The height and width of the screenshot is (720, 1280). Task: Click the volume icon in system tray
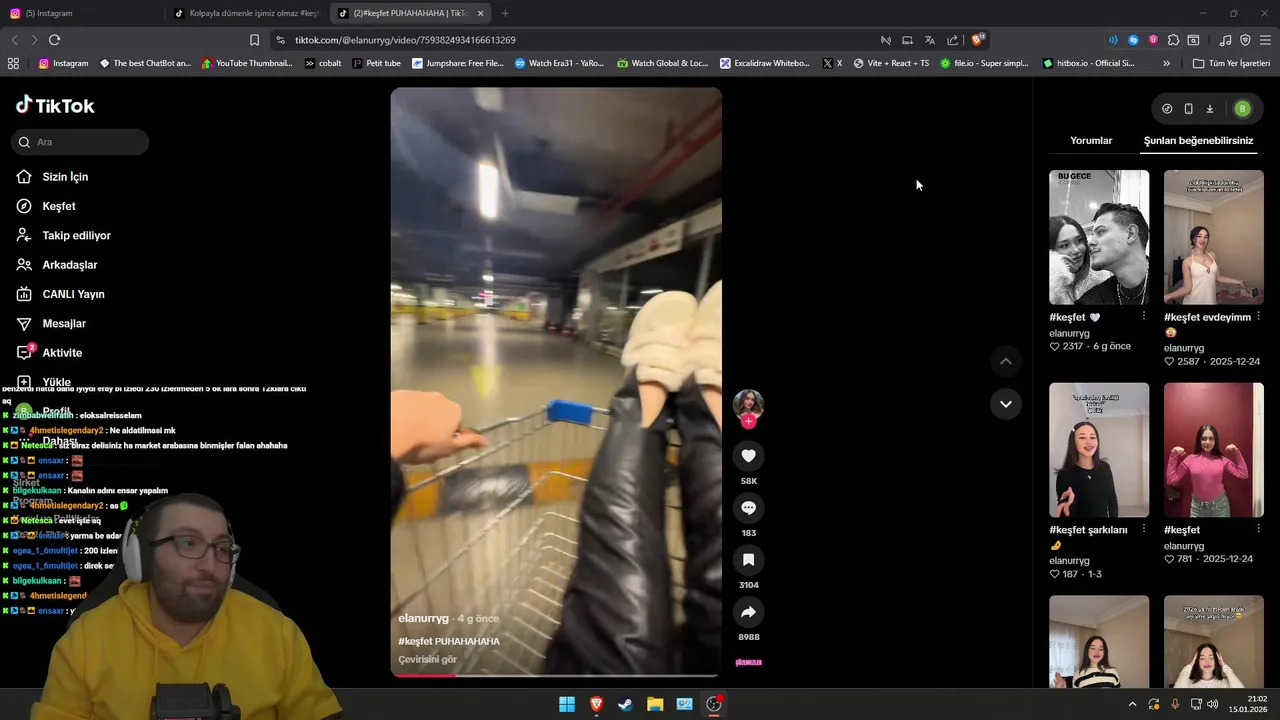click(x=1213, y=704)
